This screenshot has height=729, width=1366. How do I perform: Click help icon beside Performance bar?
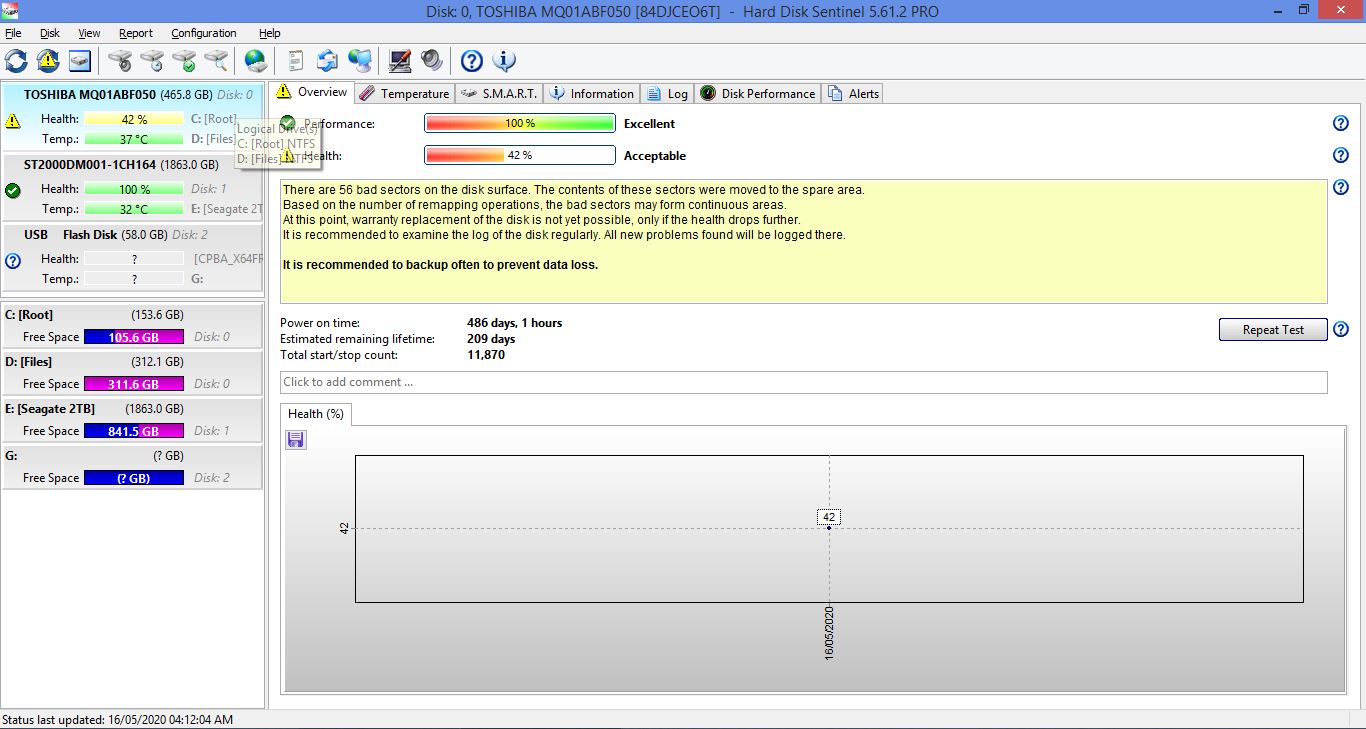(1341, 124)
